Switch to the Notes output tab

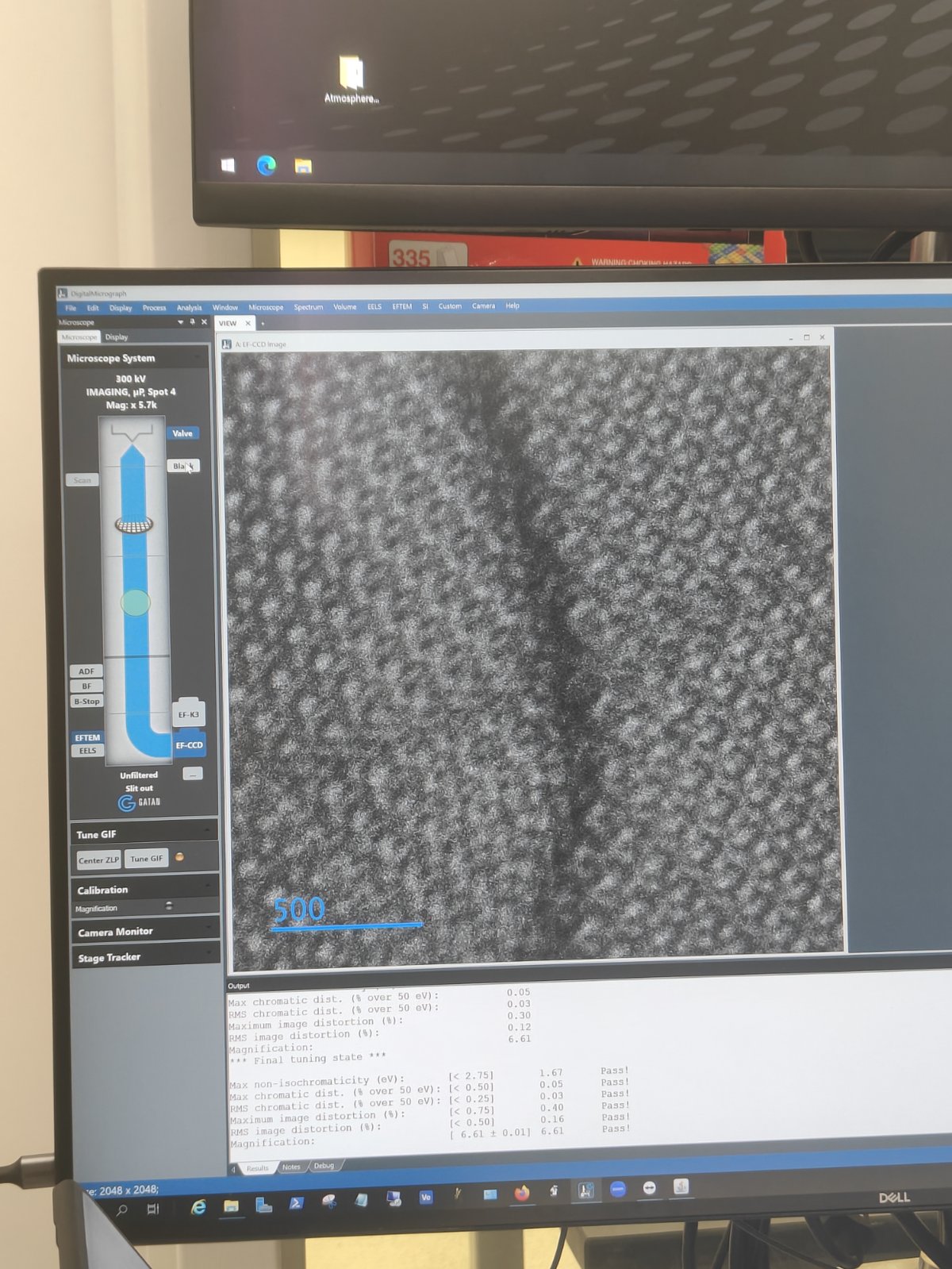click(291, 1167)
